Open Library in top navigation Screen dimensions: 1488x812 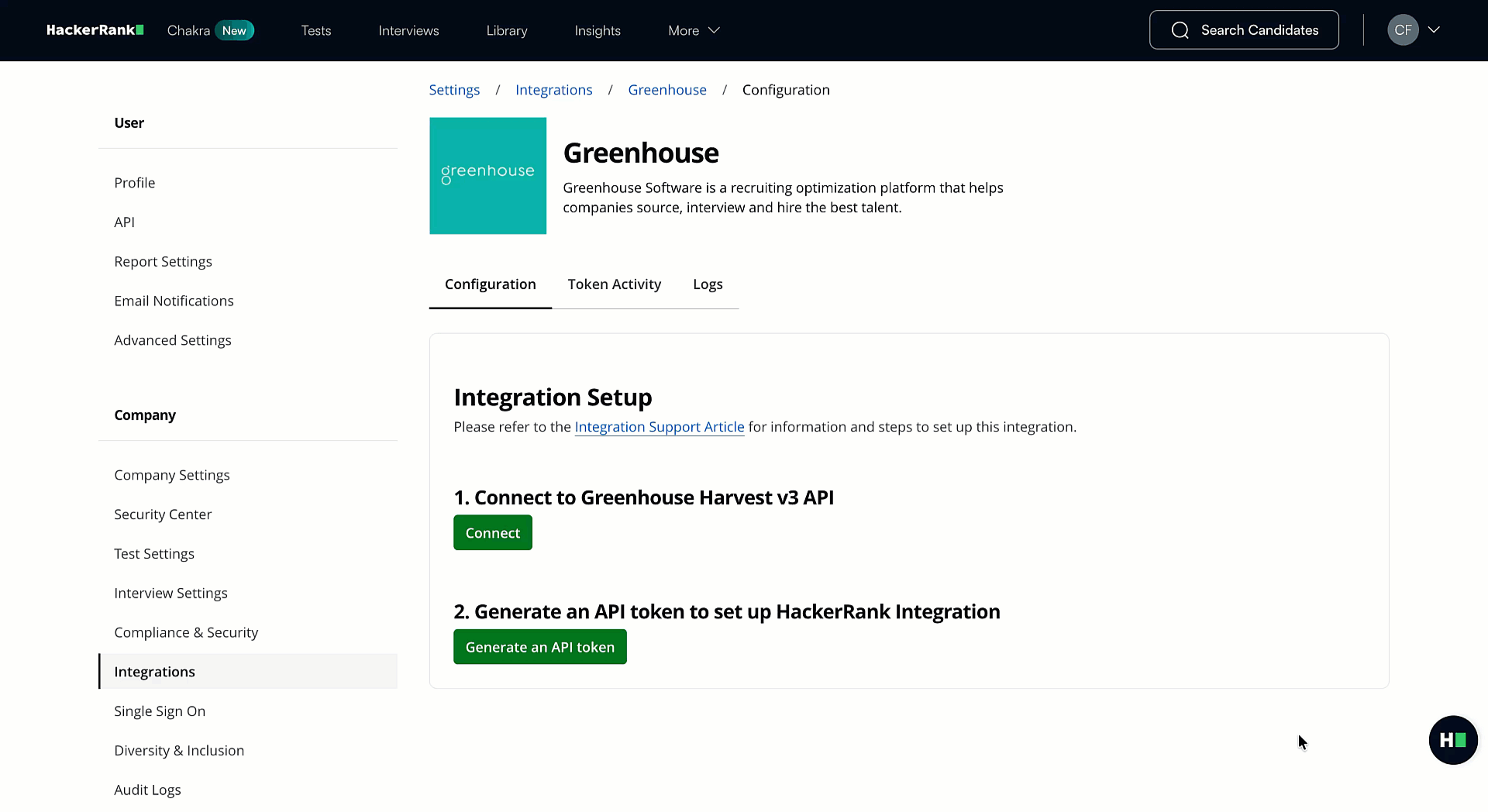(x=507, y=30)
